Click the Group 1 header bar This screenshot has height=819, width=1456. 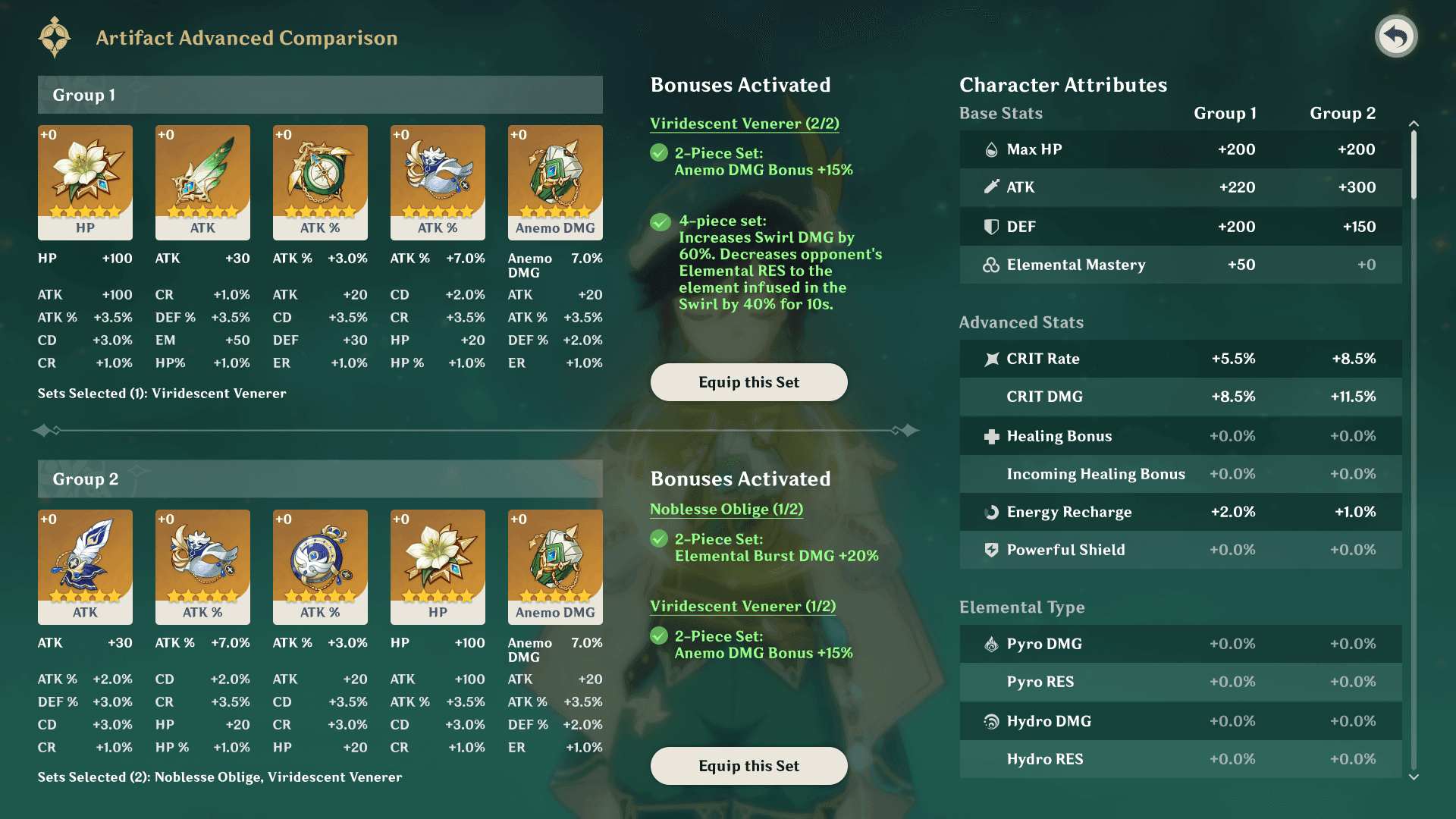point(320,95)
